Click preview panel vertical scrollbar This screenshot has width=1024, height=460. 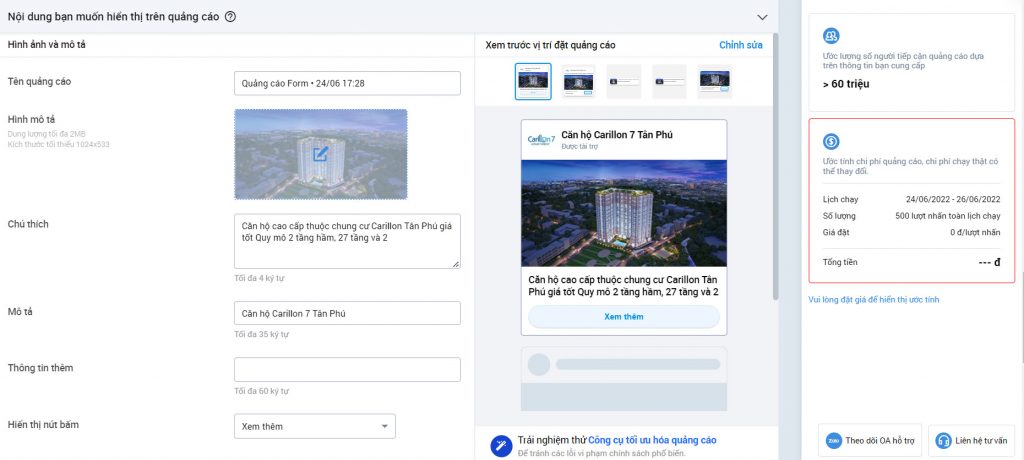[x=775, y=167]
